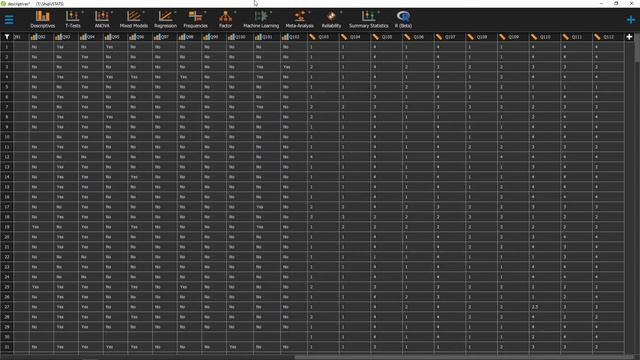Click row number 27 in the data grid
This screenshot has width=640, height=360.
click(7, 307)
